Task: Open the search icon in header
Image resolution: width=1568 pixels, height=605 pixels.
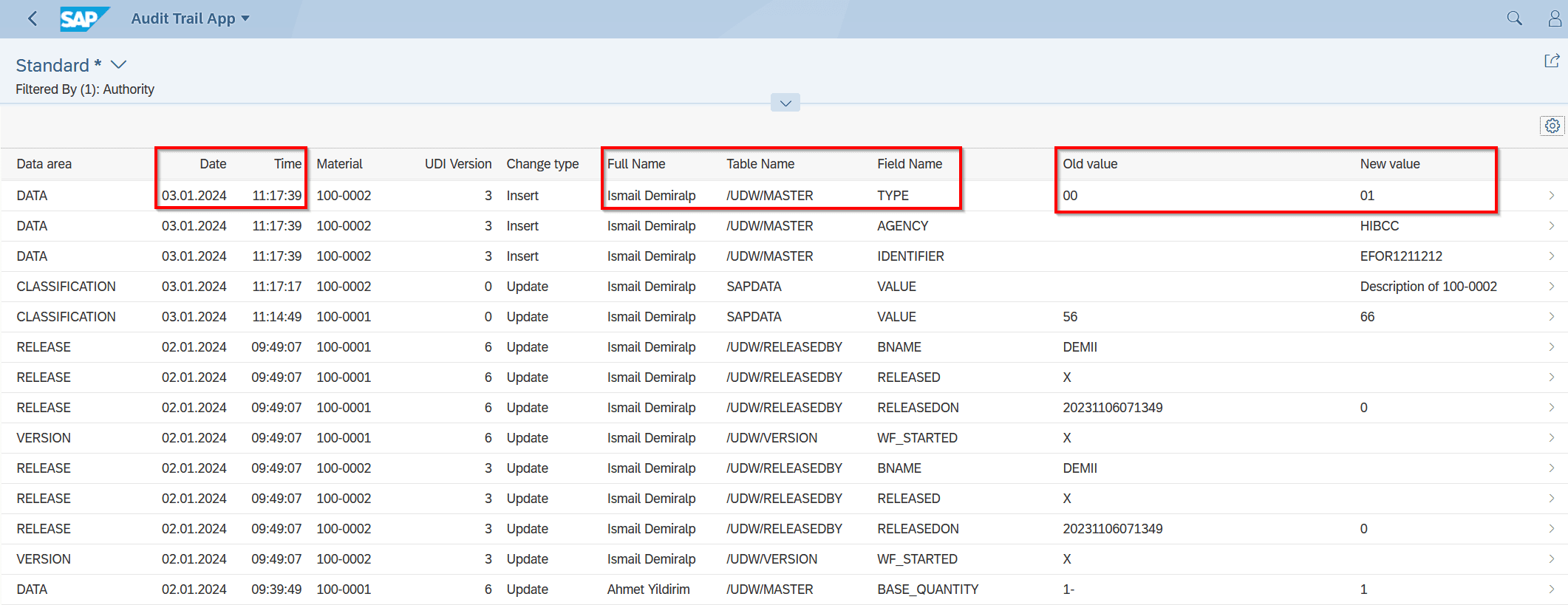Action: point(1514,18)
